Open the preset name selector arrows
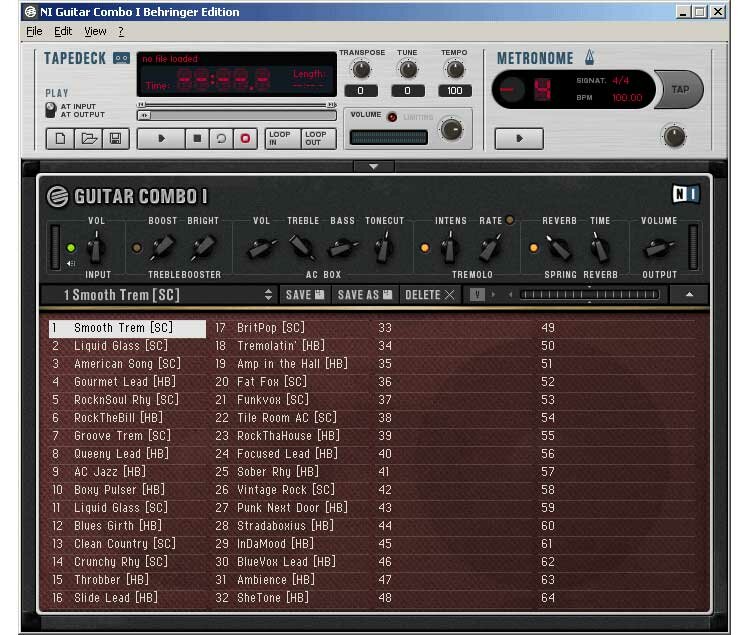The image size is (750, 635). point(268,295)
